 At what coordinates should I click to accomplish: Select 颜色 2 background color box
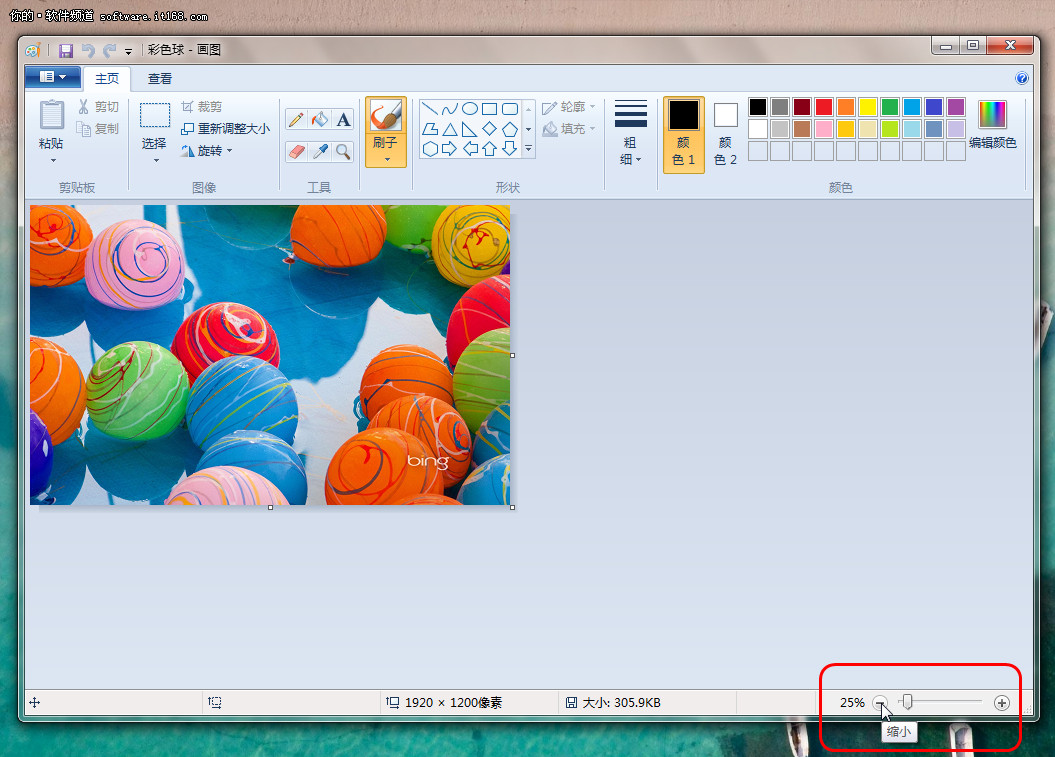pos(725,135)
